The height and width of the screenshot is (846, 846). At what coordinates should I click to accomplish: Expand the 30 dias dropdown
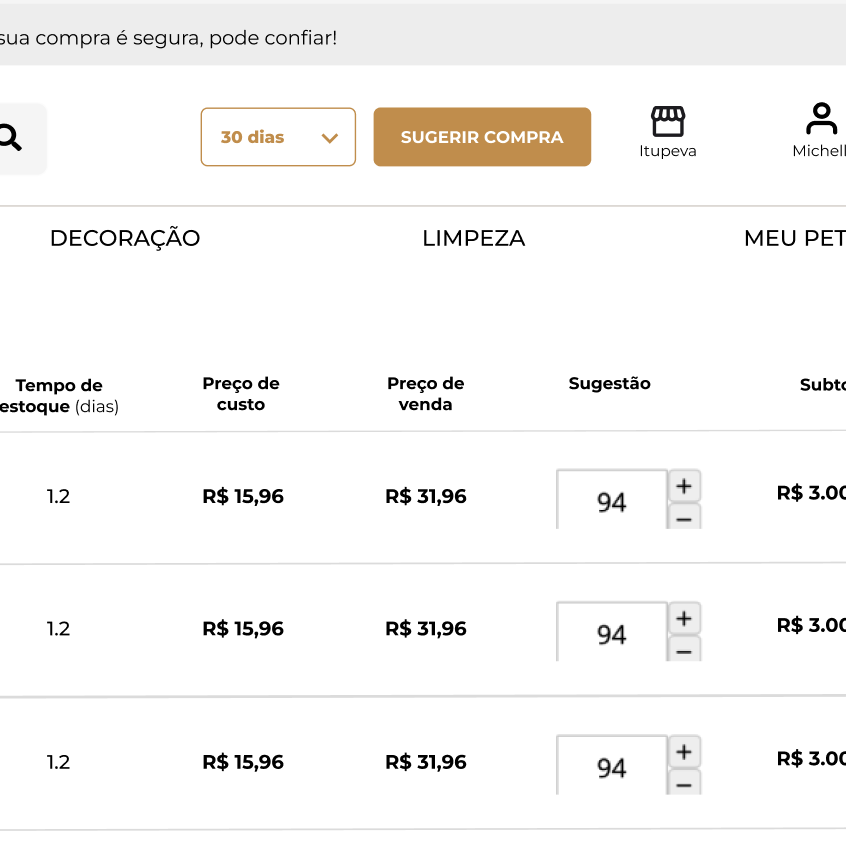(x=278, y=137)
